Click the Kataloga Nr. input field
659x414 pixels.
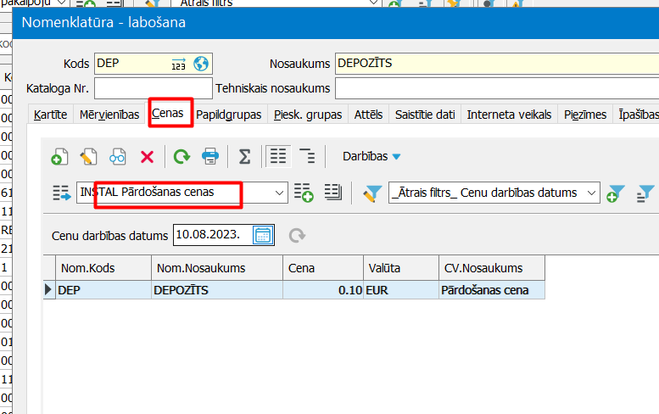pos(153,88)
